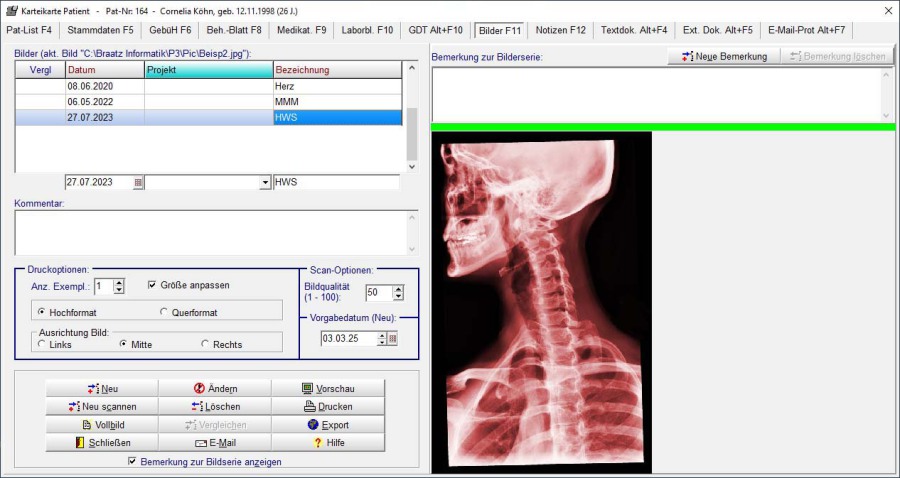The width and height of the screenshot is (900, 478).
Task: Open the Vorschau print preview
Action: point(327,388)
